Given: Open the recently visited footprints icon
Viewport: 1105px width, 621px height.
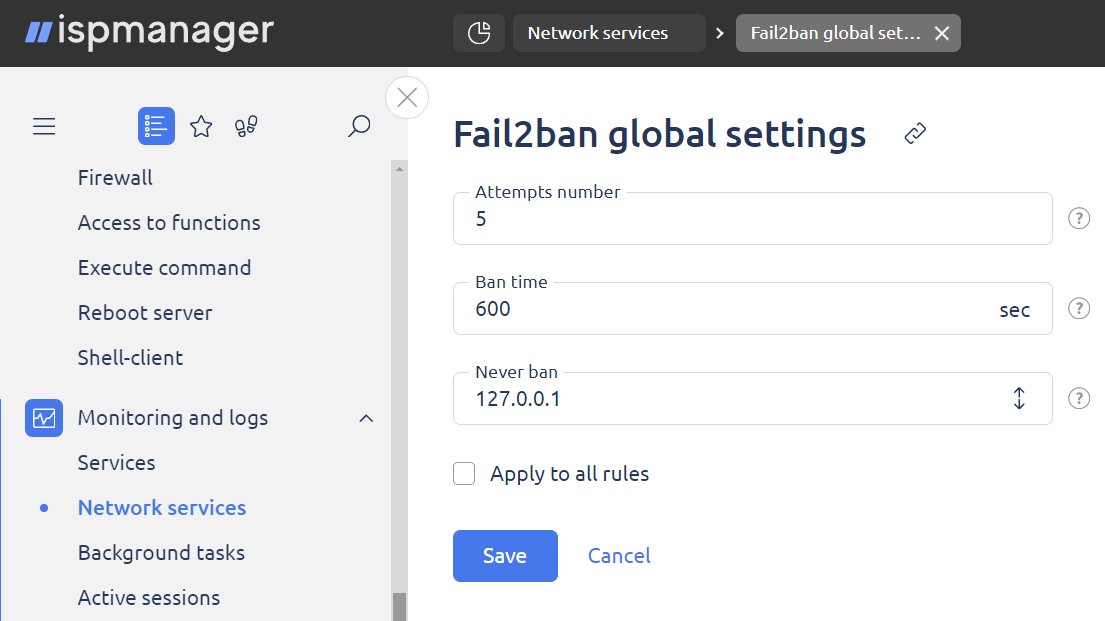Looking at the screenshot, I should [x=246, y=126].
